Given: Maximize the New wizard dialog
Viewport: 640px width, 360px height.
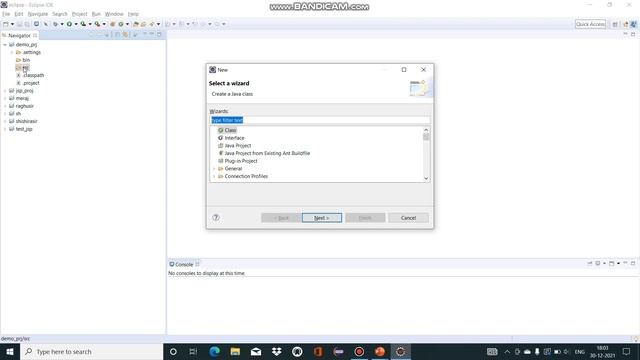Looking at the screenshot, I should tap(404, 70).
